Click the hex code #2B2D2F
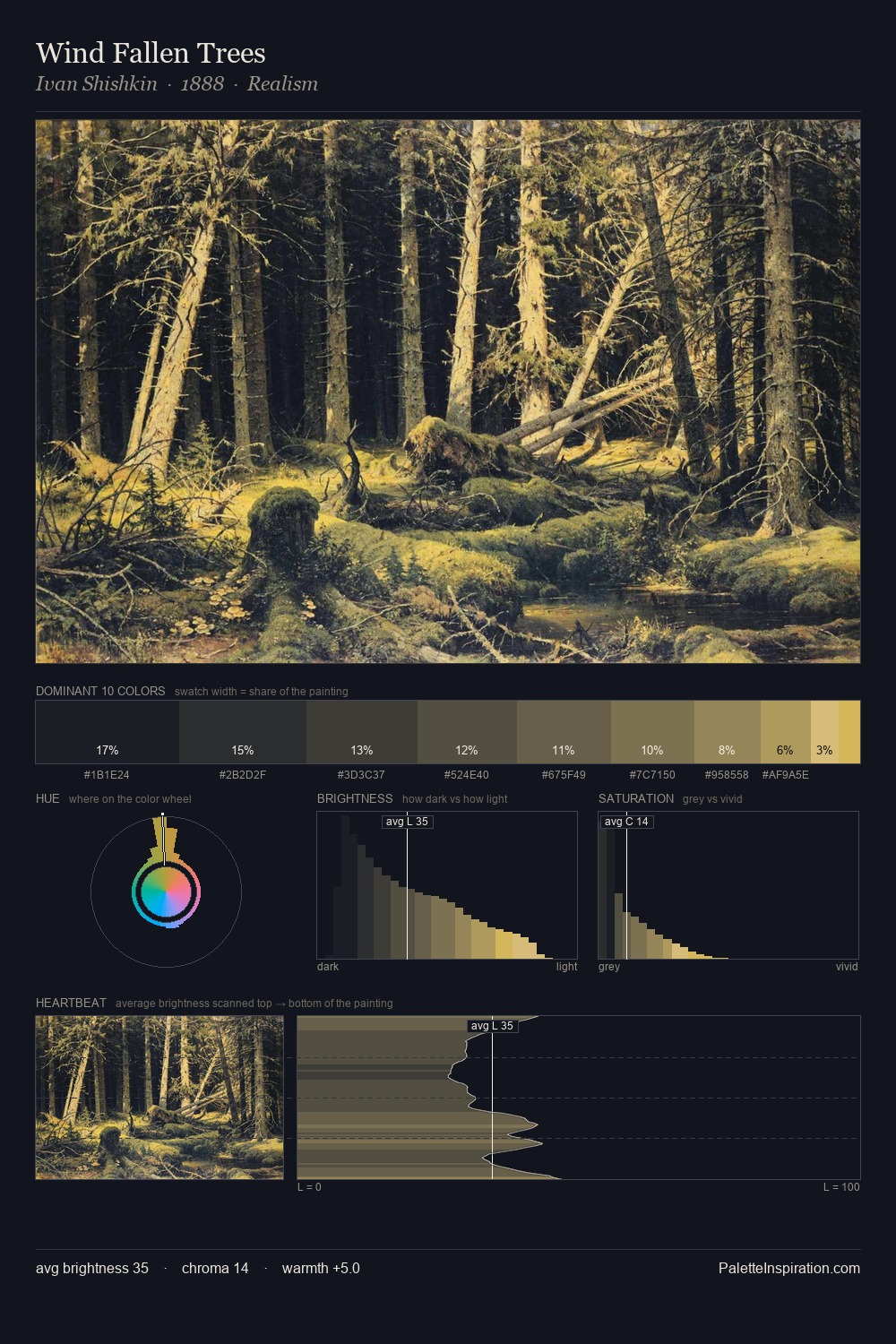 tap(243, 775)
